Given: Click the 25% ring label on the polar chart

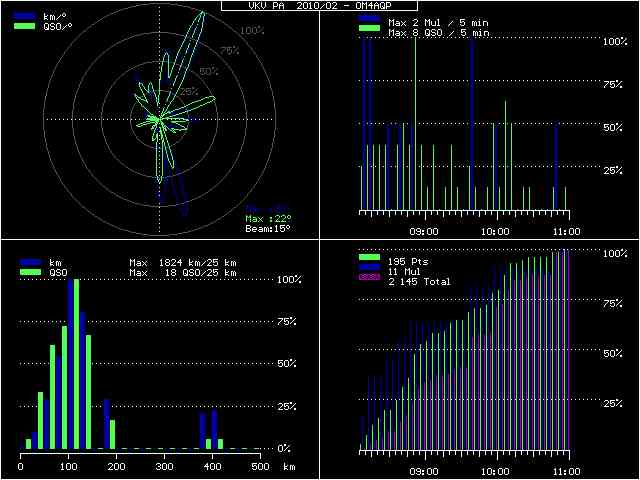Looking at the screenshot, I should coord(189,91).
